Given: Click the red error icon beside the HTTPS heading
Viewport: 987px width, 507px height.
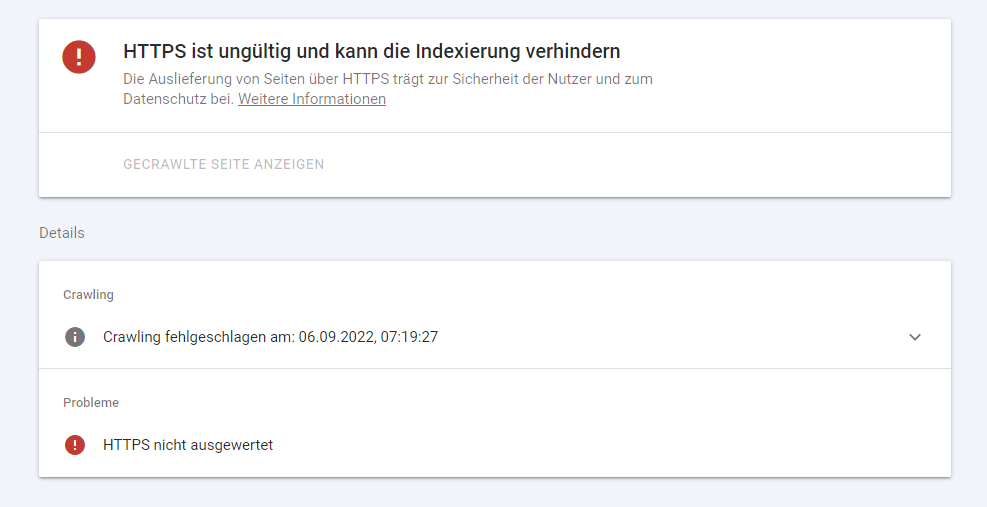Looking at the screenshot, I should [79, 56].
